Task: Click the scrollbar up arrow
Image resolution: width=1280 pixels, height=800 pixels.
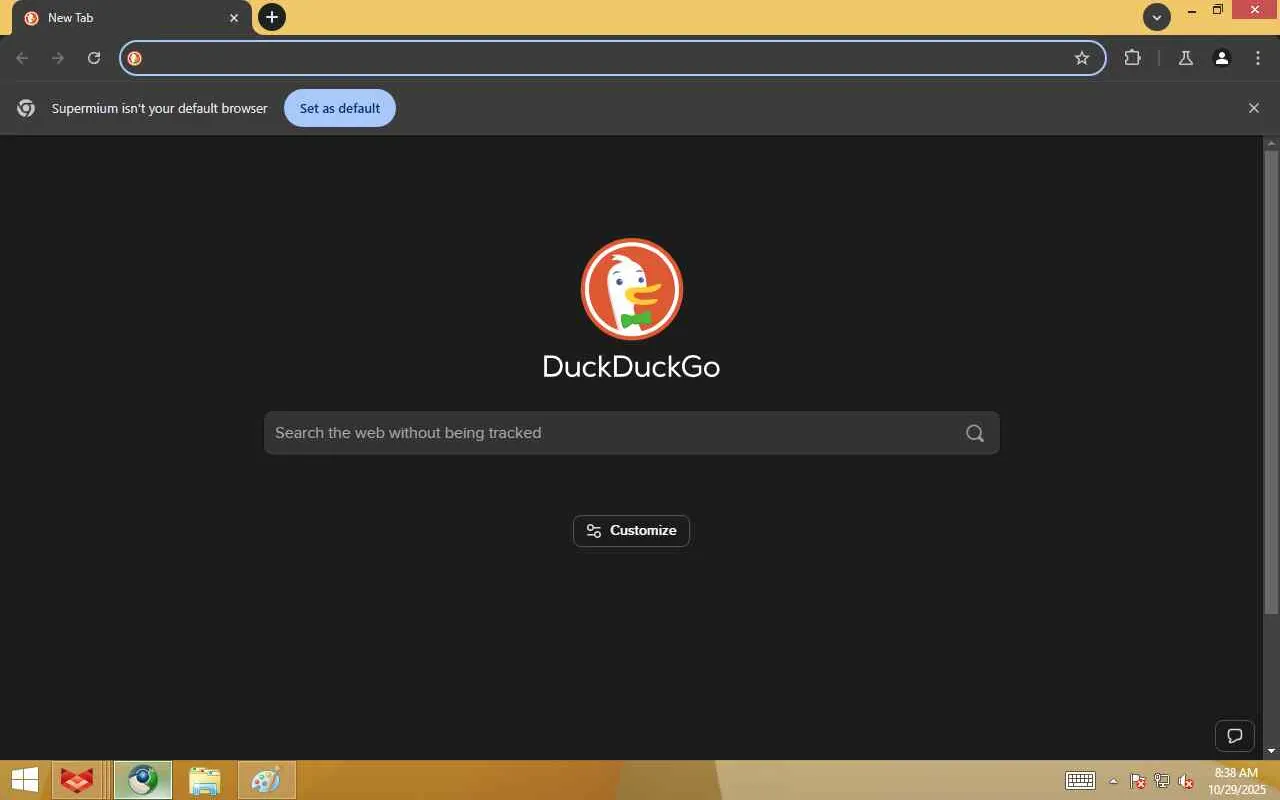Action: click(x=1272, y=143)
